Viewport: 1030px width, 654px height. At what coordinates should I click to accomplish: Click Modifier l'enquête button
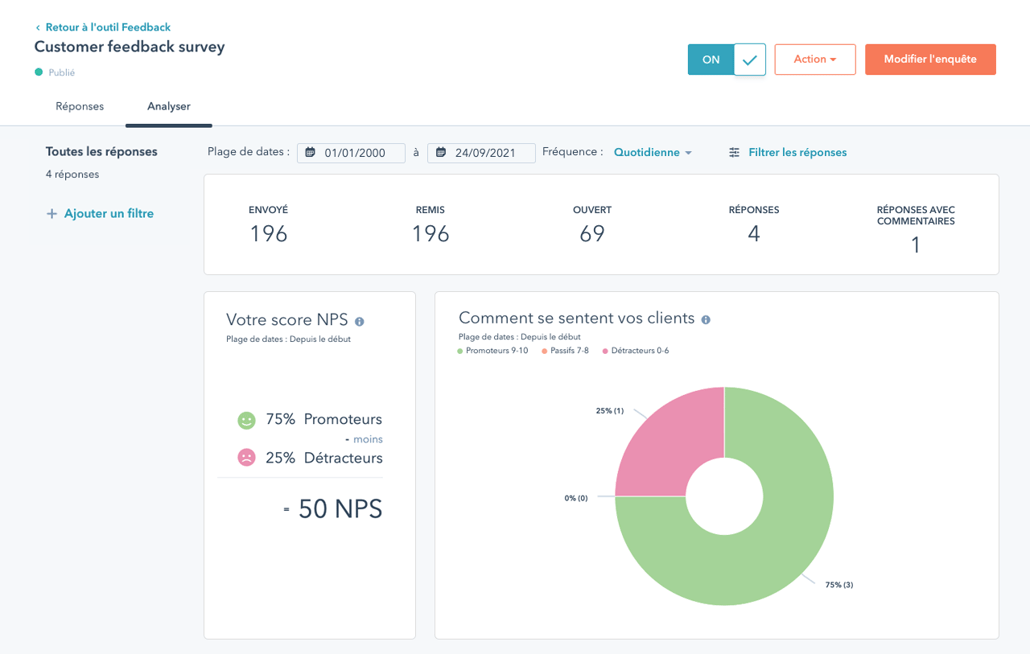coord(930,60)
